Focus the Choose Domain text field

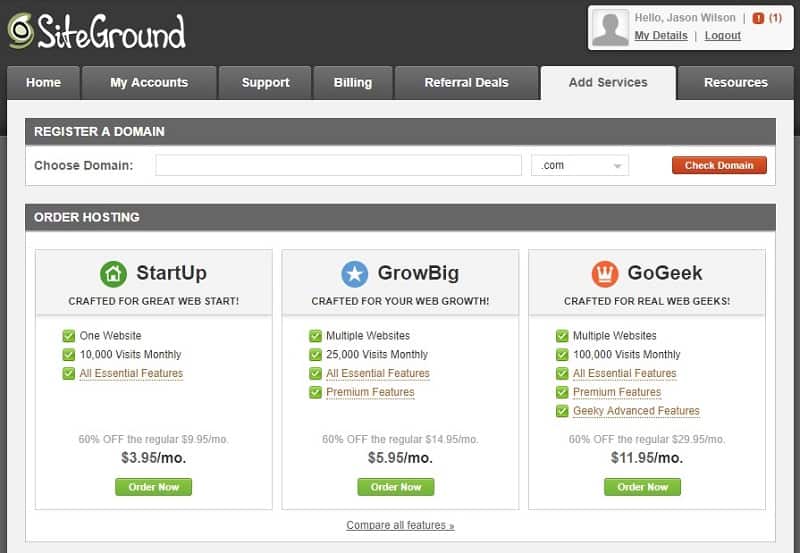(x=338, y=165)
